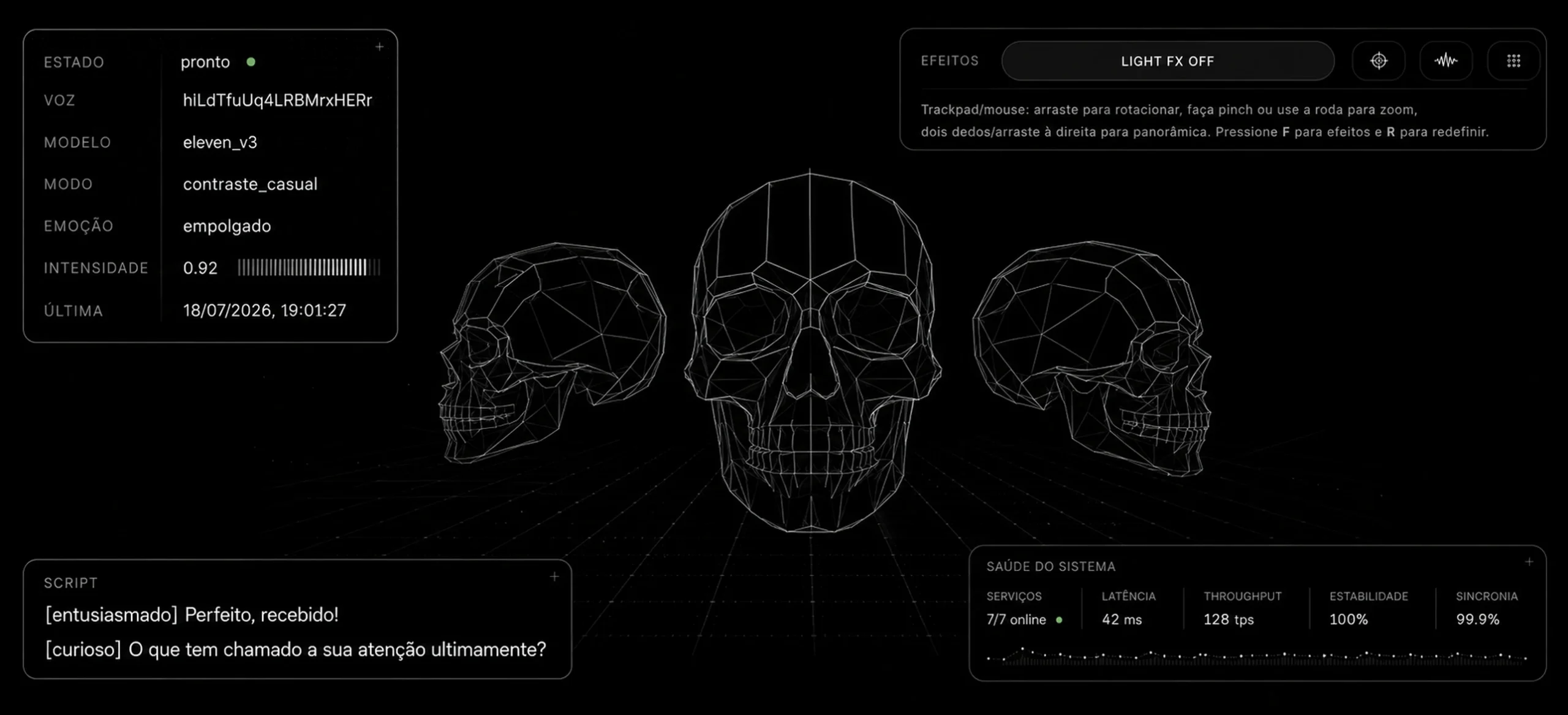Image resolution: width=1568 pixels, height=715 pixels.
Task: Select the right profile skull model
Action: coord(1093,358)
